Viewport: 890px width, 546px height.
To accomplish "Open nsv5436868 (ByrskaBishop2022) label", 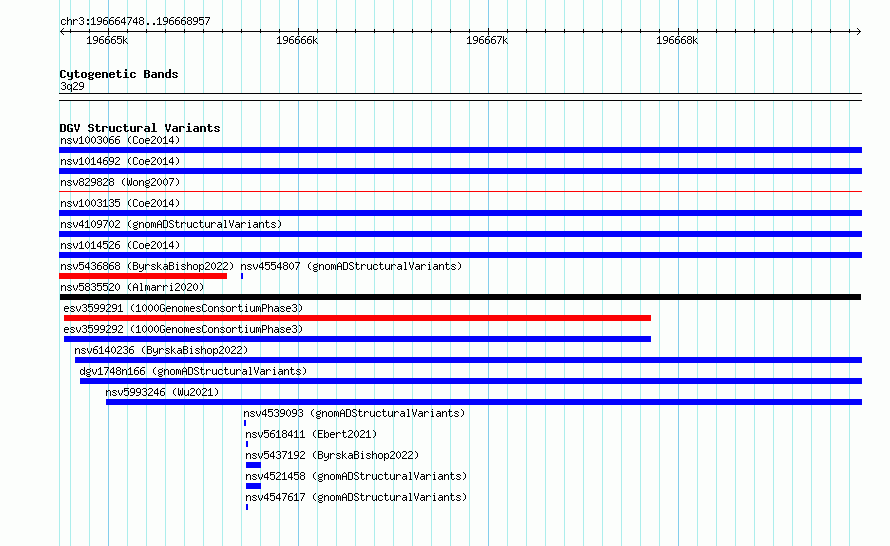I will pos(147,266).
